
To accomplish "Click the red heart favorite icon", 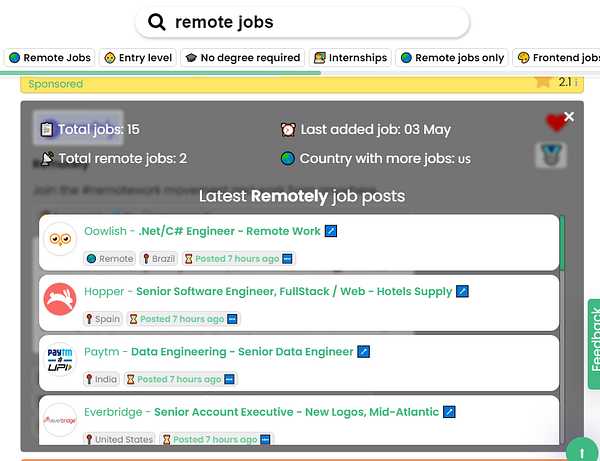I will click(556, 122).
